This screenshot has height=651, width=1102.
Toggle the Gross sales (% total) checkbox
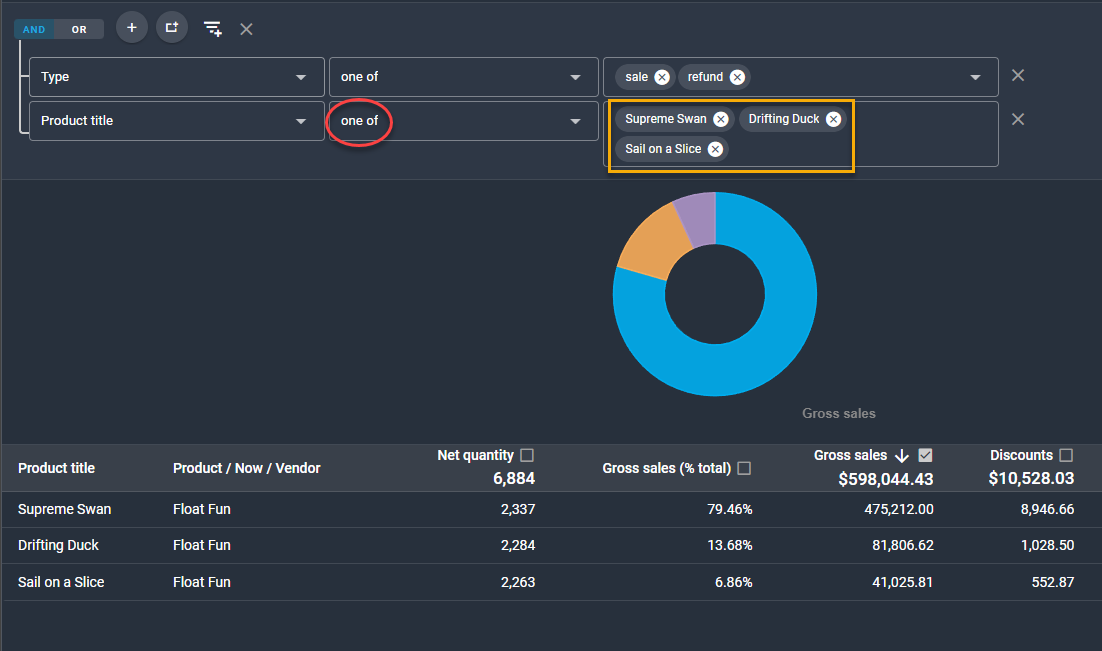[x=744, y=468]
